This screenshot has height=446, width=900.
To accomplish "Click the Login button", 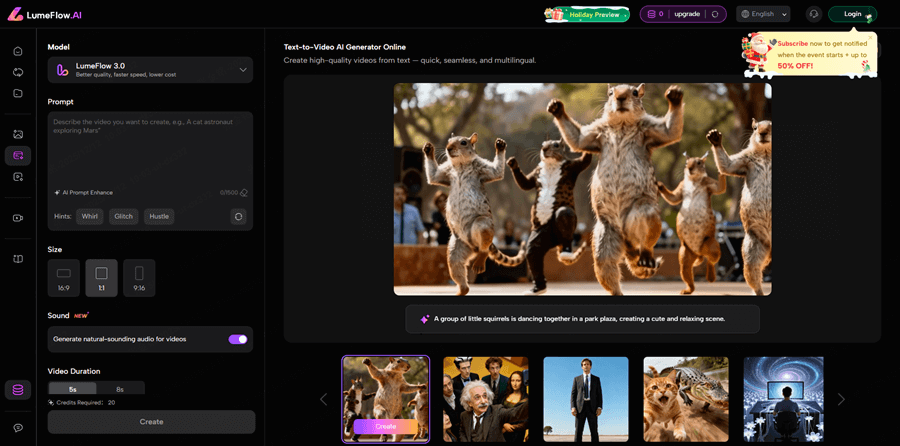I will point(852,14).
